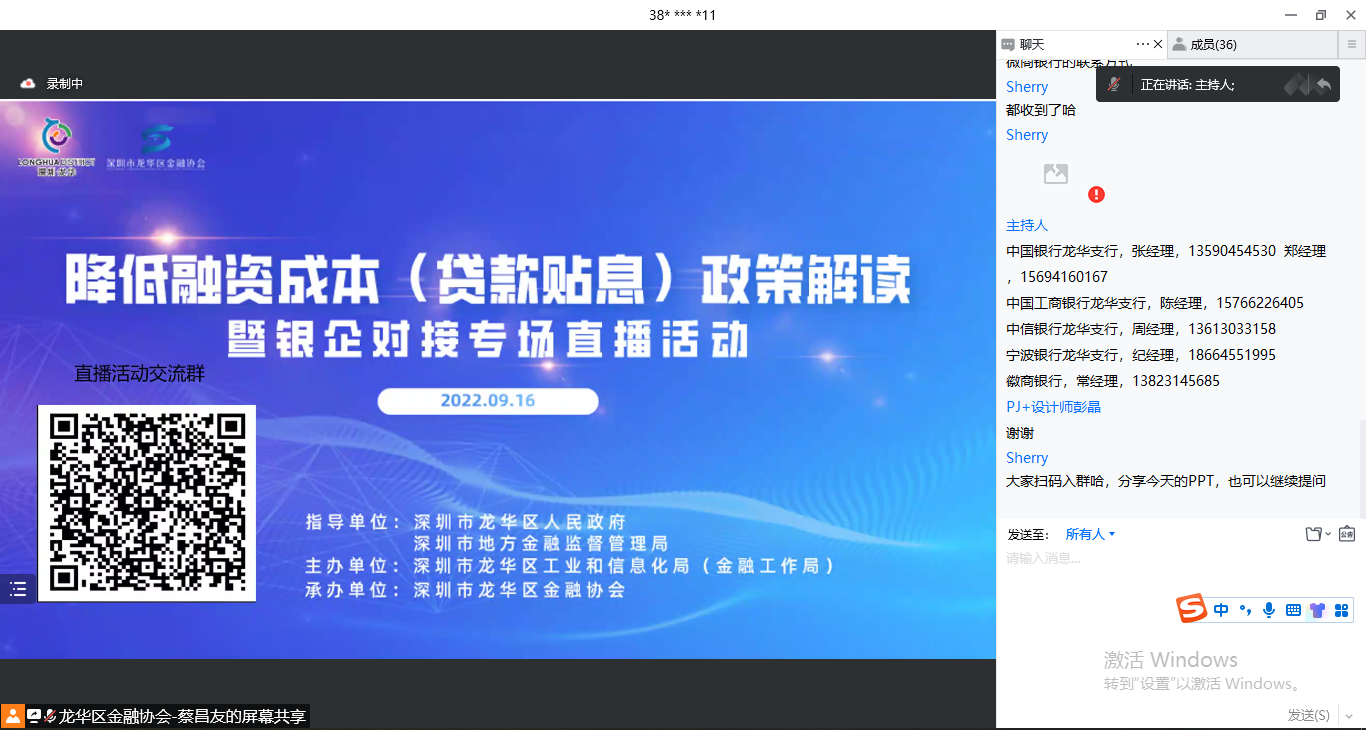Image resolution: width=1366 pixels, height=730 pixels.
Task: Click the 主持人 sender name
Action: (1027, 226)
